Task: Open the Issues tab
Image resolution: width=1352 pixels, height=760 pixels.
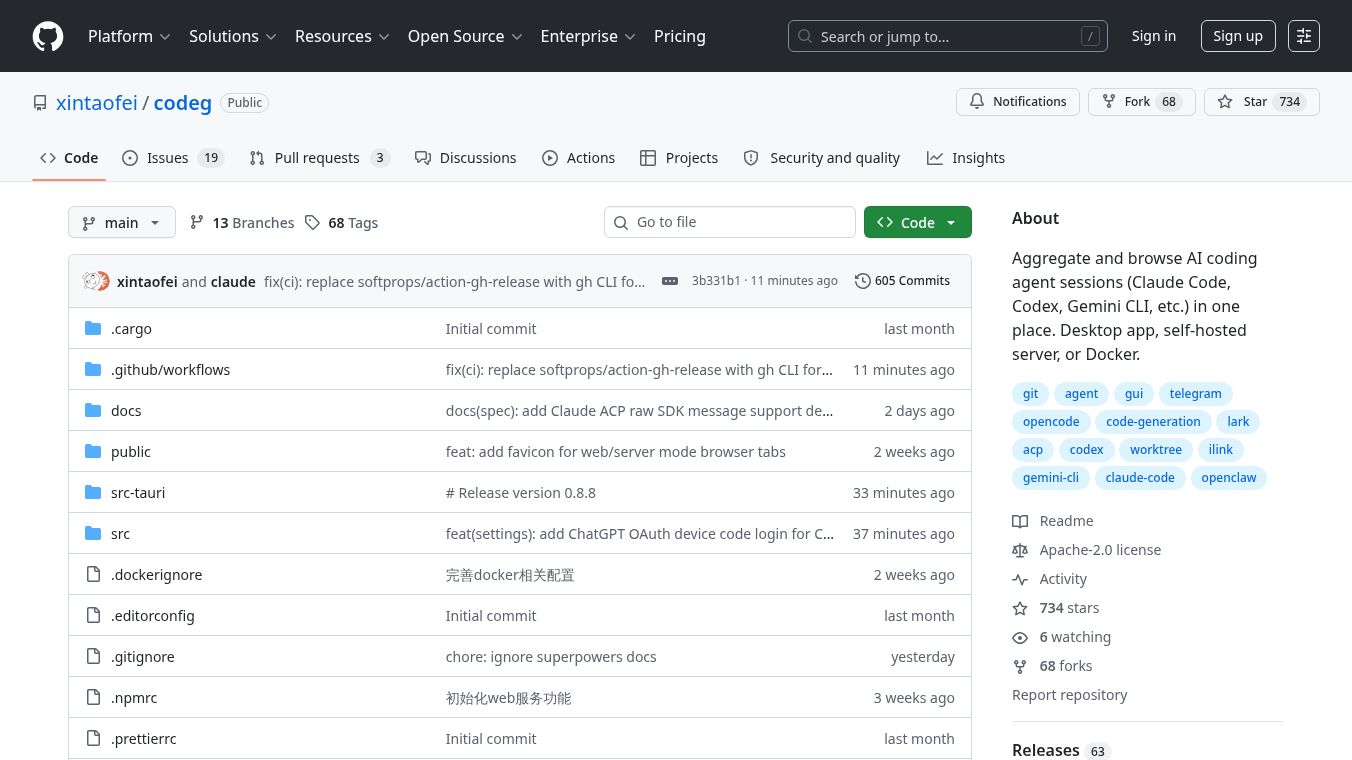Action: point(167,158)
